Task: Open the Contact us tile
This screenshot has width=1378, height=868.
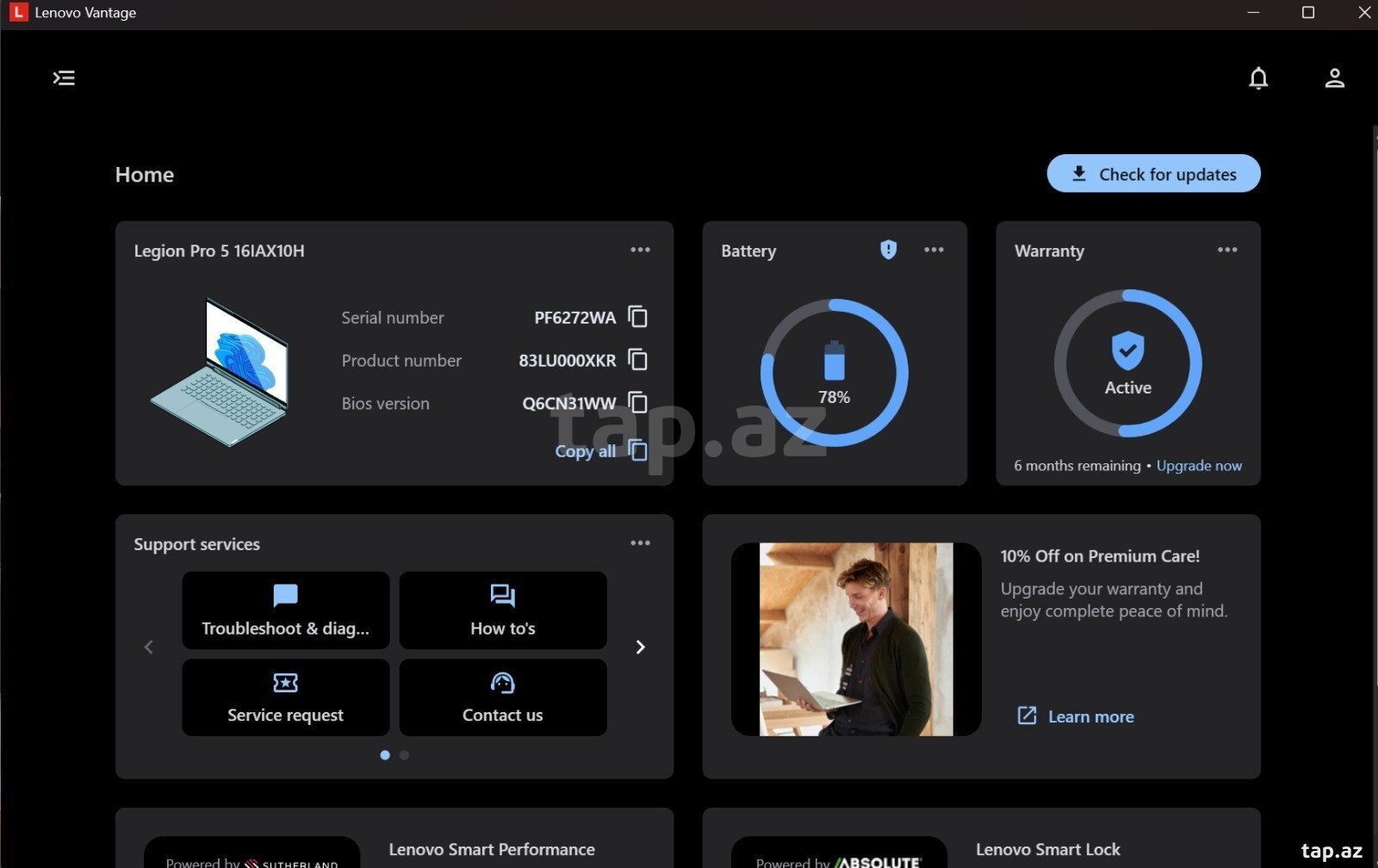Action: pyautogui.click(x=503, y=697)
